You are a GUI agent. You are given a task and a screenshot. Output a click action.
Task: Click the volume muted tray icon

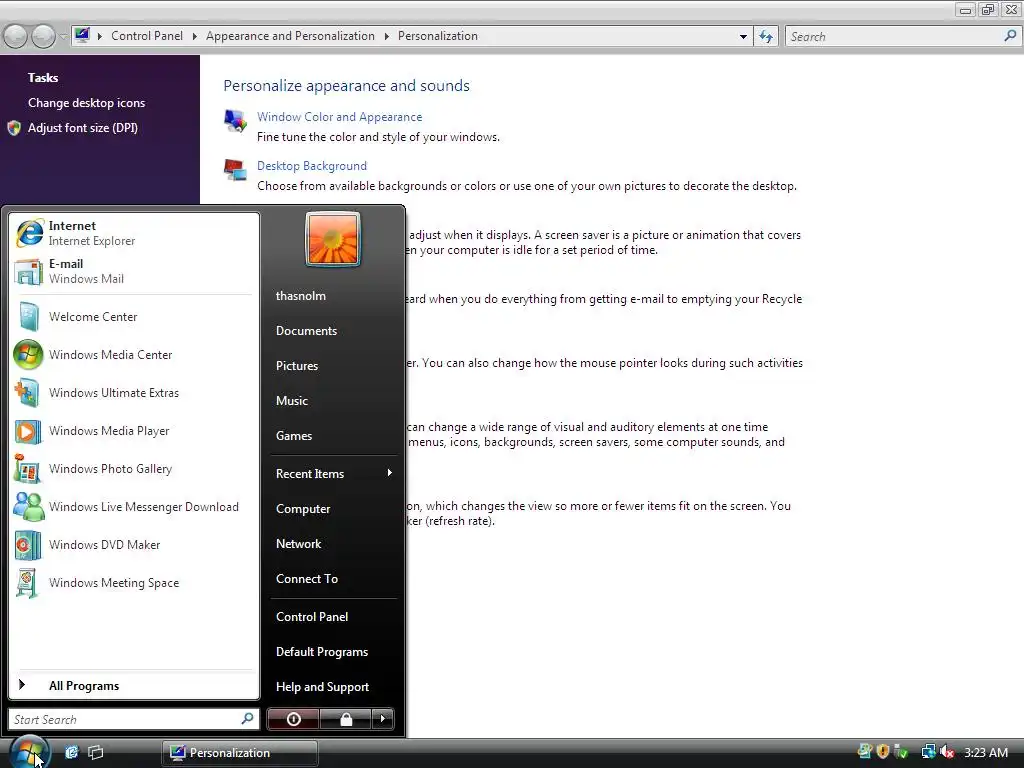(x=948, y=752)
